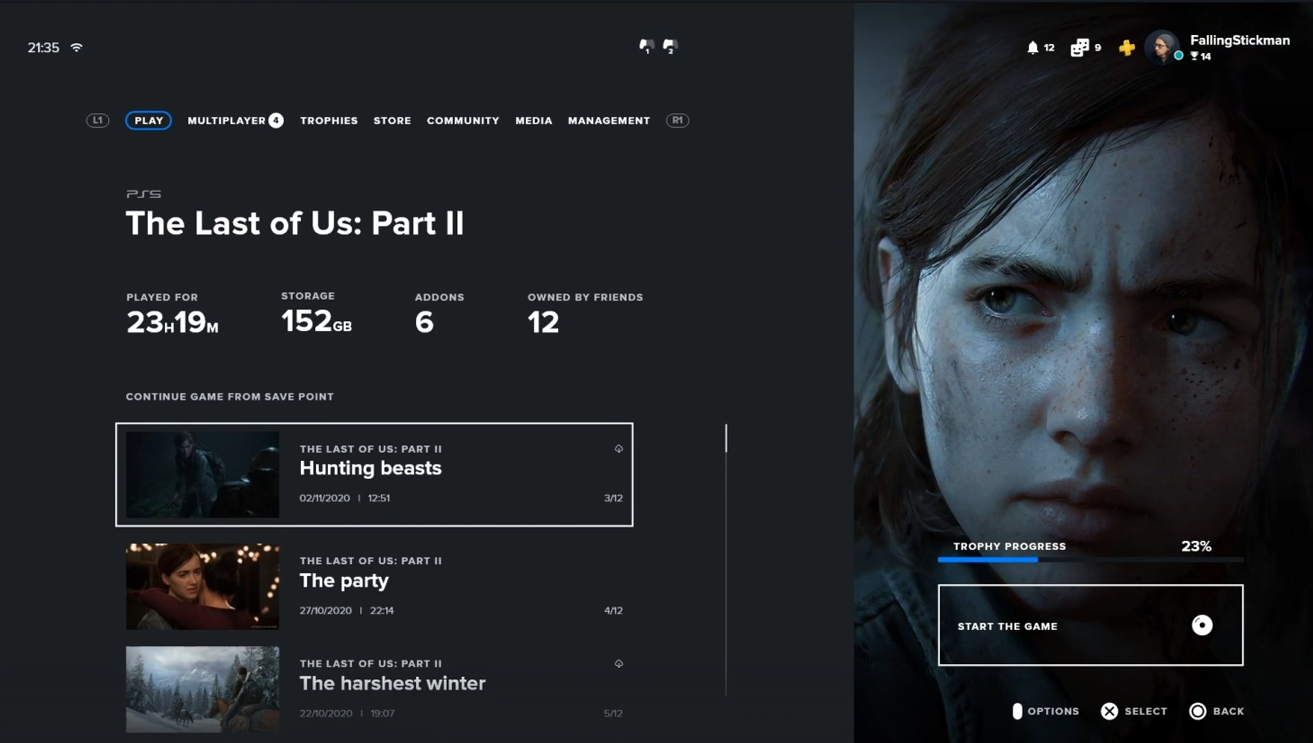The width and height of the screenshot is (1313, 743).
Task: Select controller 2 indicator icon
Action: (x=671, y=46)
